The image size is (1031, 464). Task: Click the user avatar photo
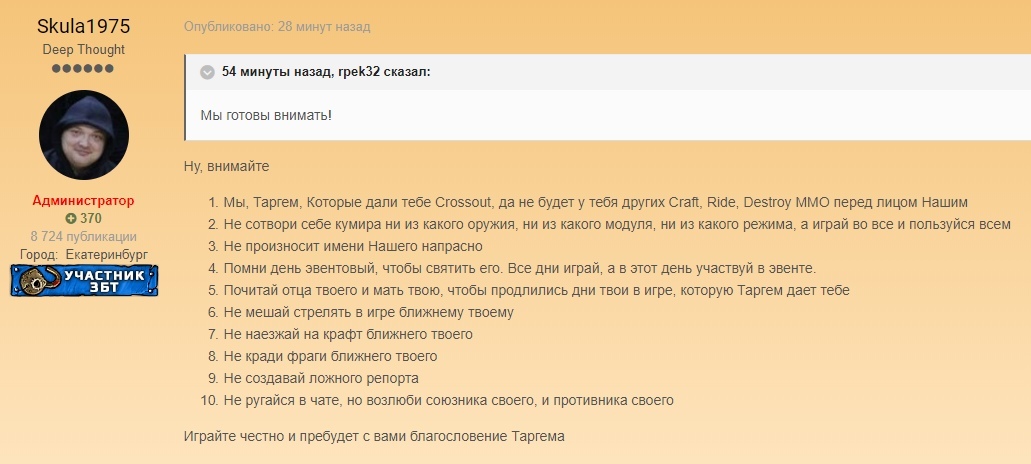84,135
